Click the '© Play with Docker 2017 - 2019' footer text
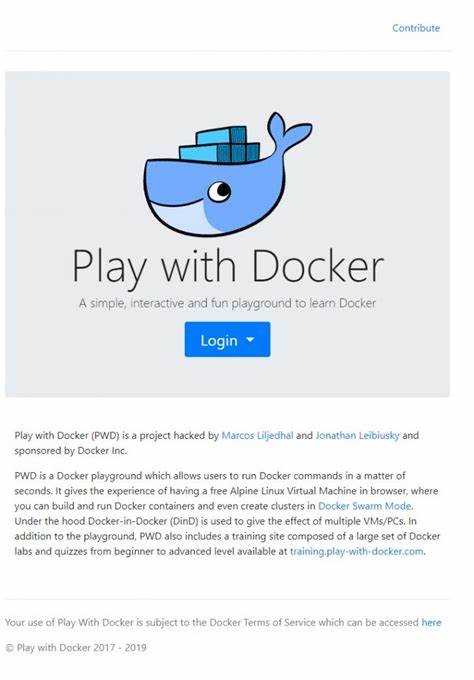This screenshot has height=680, width=474. pyautogui.click(x=76, y=648)
